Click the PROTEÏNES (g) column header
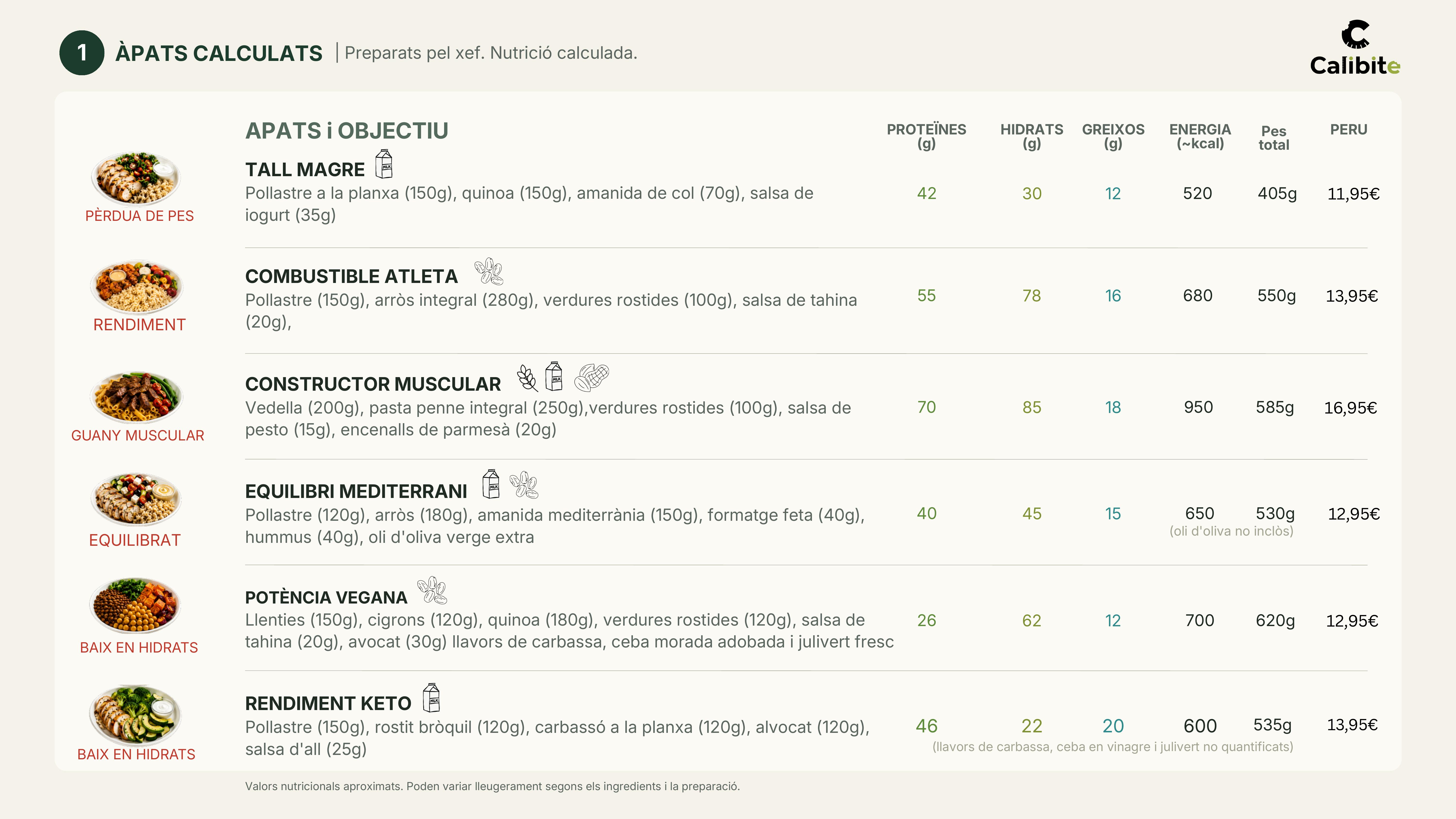Screen dimensions: 1456x819 point(927,136)
